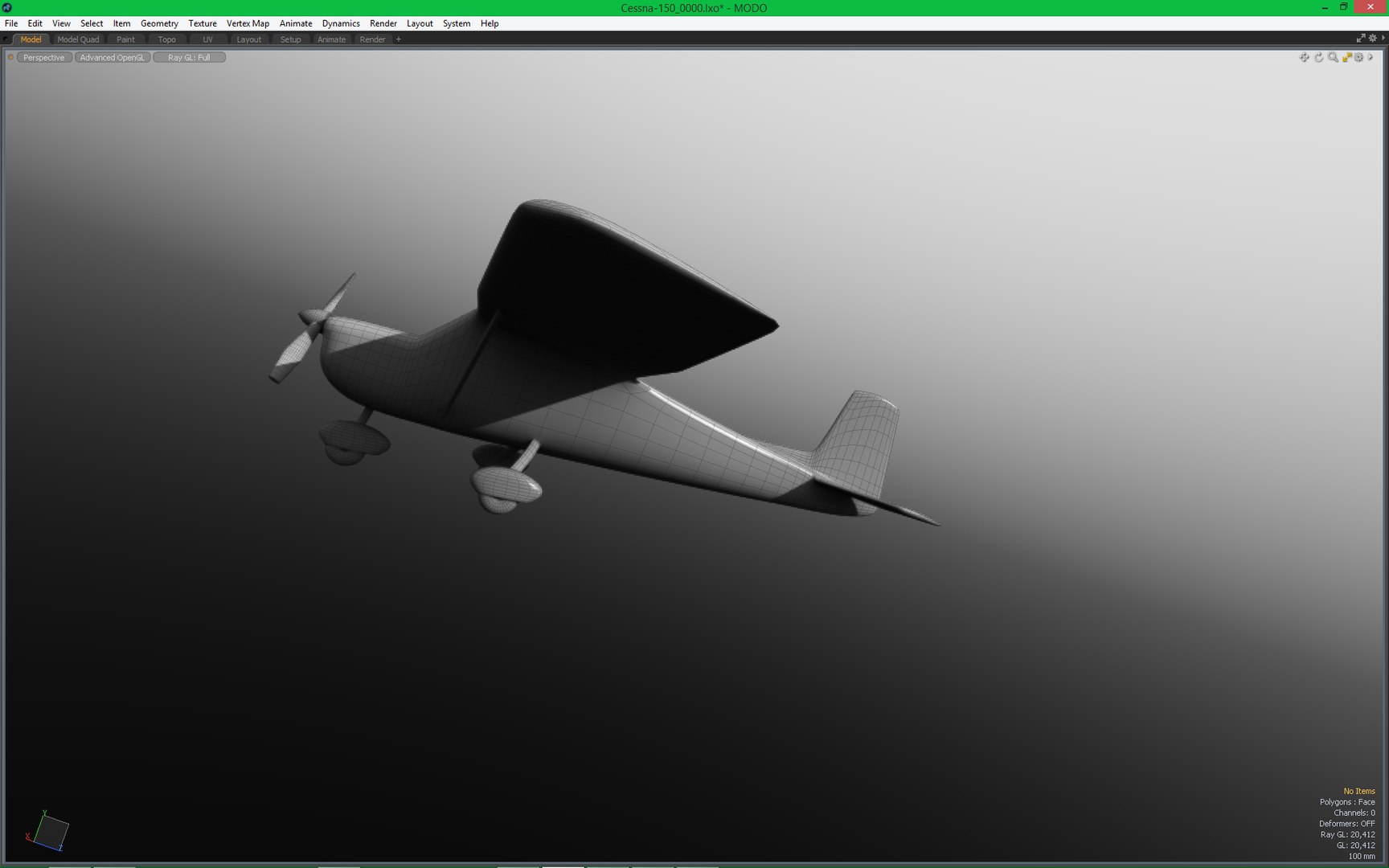
Task: Click the MODO app icon in title bar
Action: pos(7,7)
